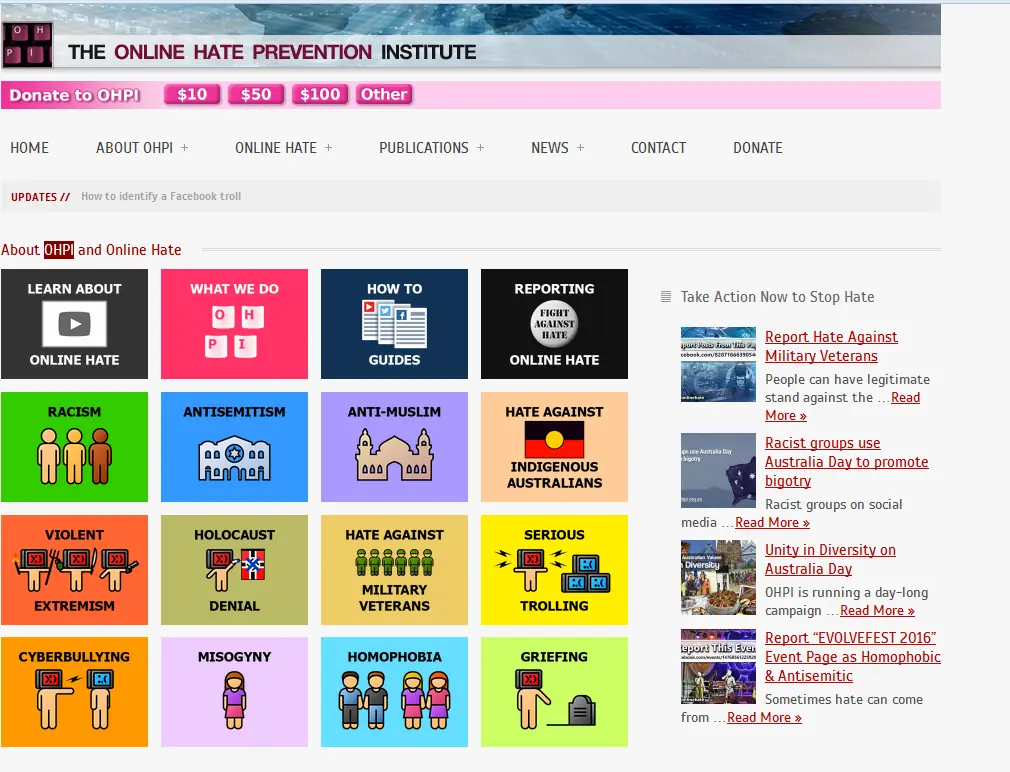The image size is (1010, 772).
Task: Open the ABOUT OHPI menu
Action: [x=135, y=148]
